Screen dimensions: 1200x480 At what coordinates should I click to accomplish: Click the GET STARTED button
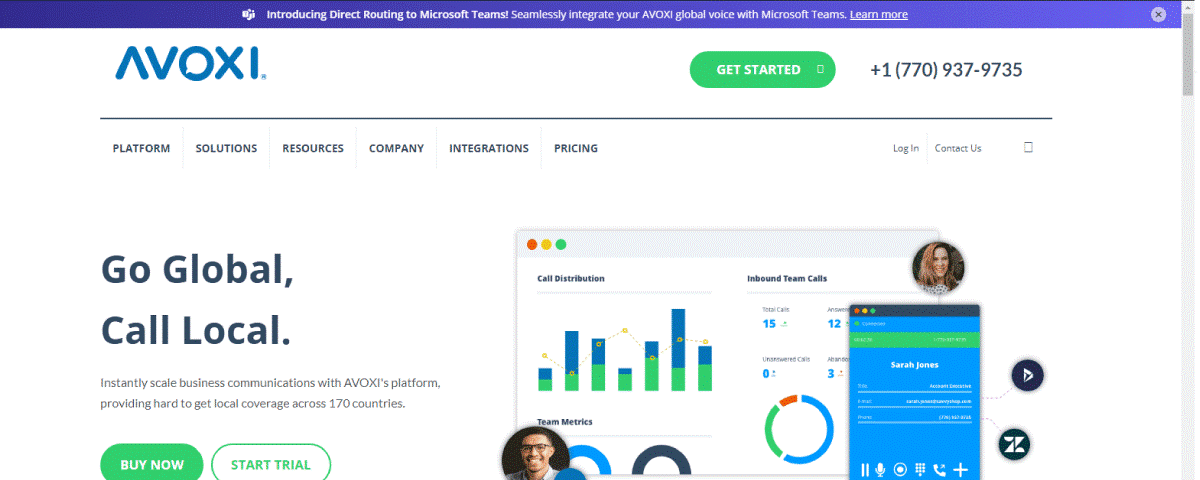coord(762,69)
